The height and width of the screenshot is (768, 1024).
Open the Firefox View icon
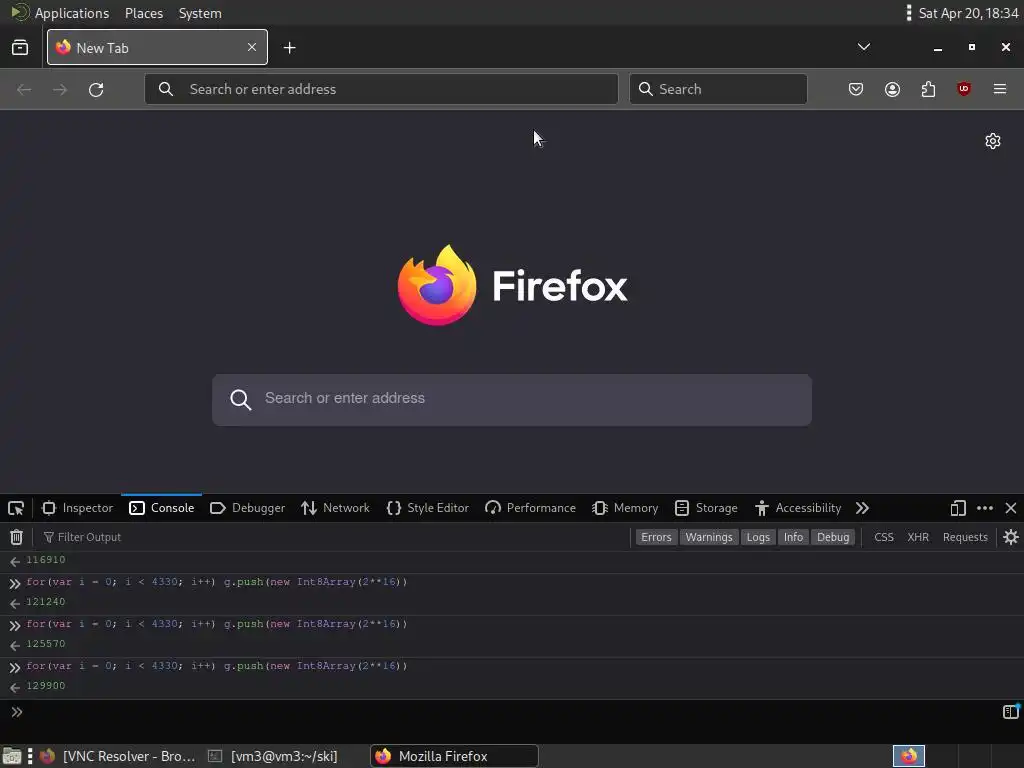[20, 48]
